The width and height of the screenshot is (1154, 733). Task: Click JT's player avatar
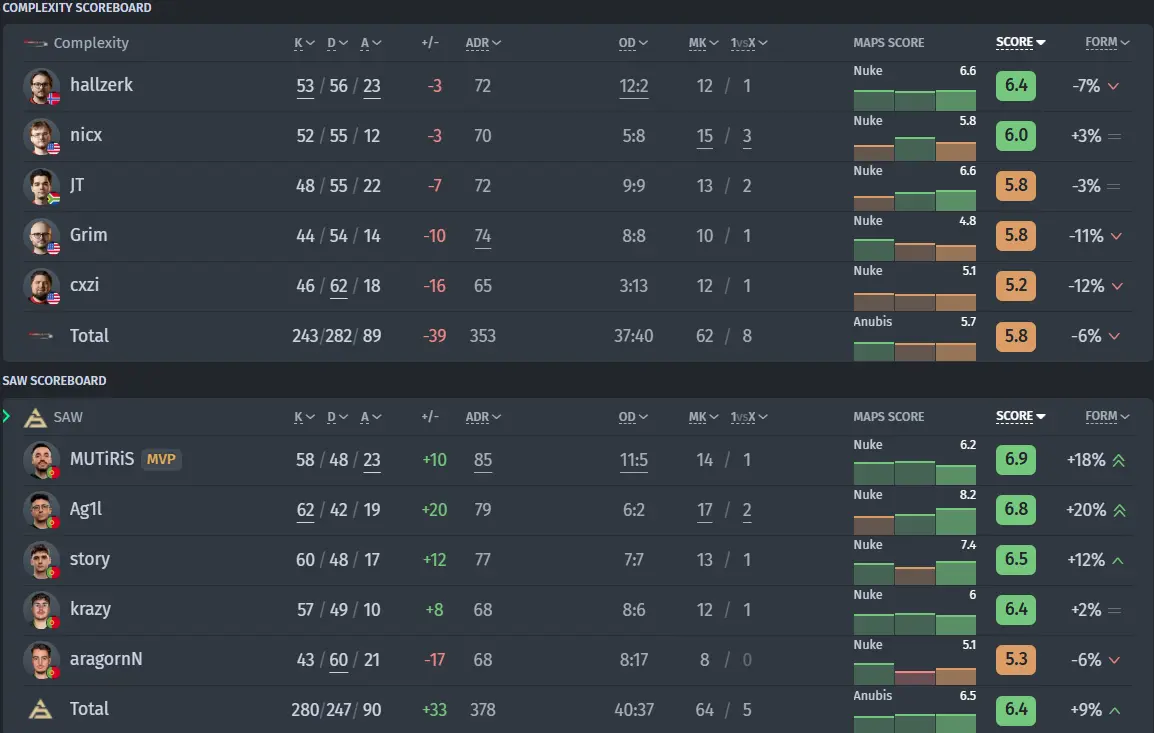(x=40, y=186)
